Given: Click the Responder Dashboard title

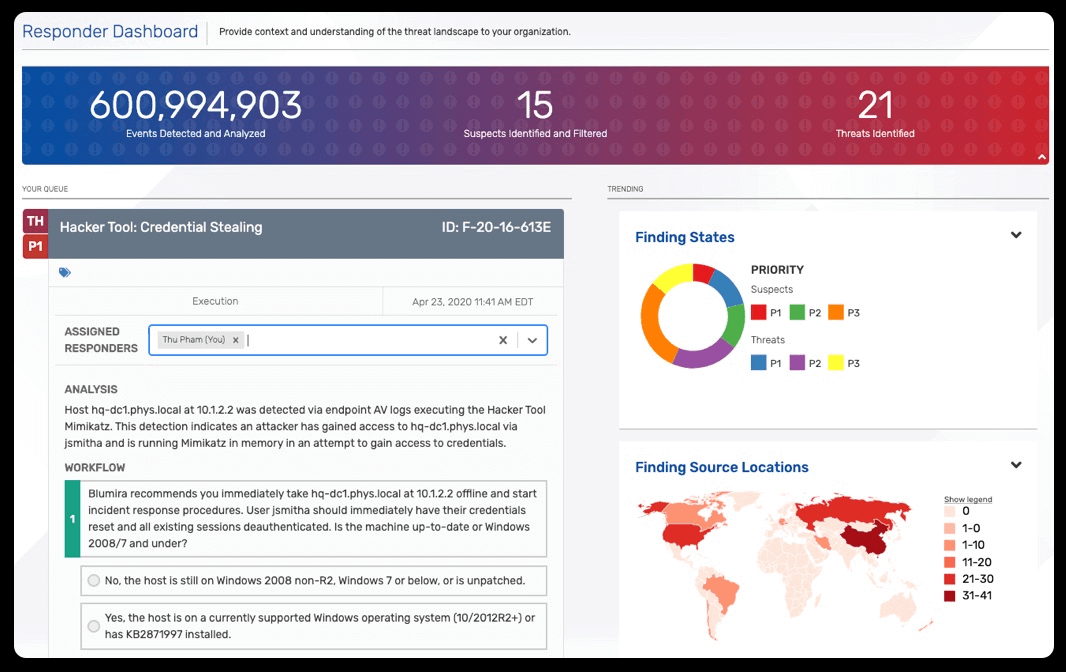Looking at the screenshot, I should [x=110, y=31].
